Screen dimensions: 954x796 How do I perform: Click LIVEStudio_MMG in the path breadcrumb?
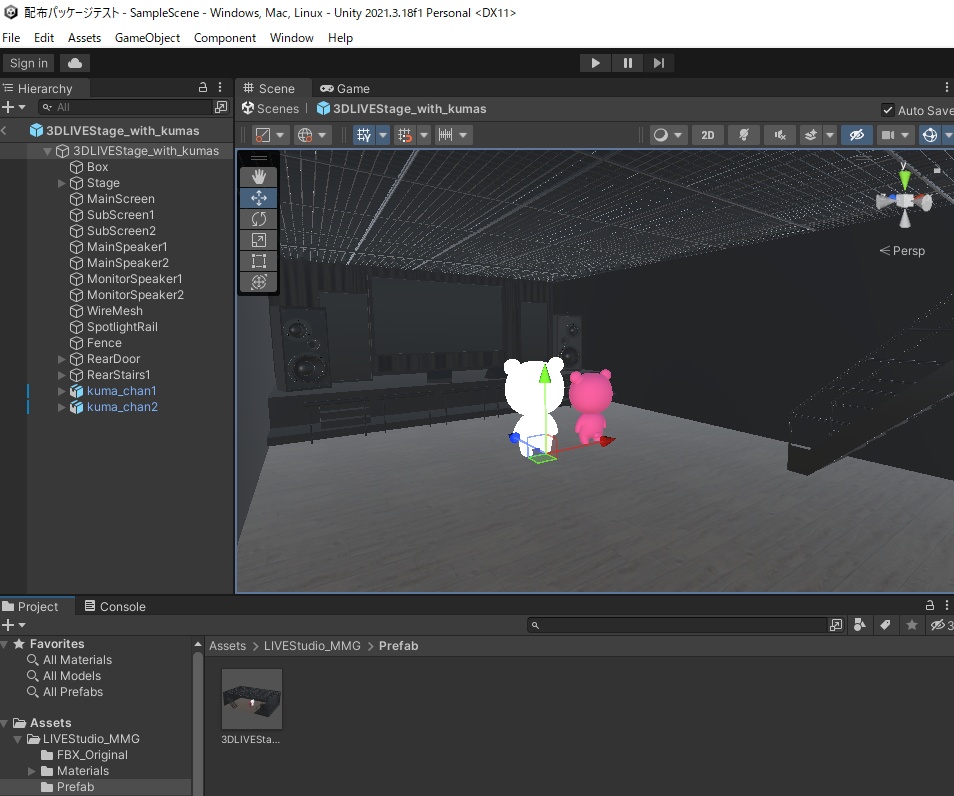(x=312, y=646)
